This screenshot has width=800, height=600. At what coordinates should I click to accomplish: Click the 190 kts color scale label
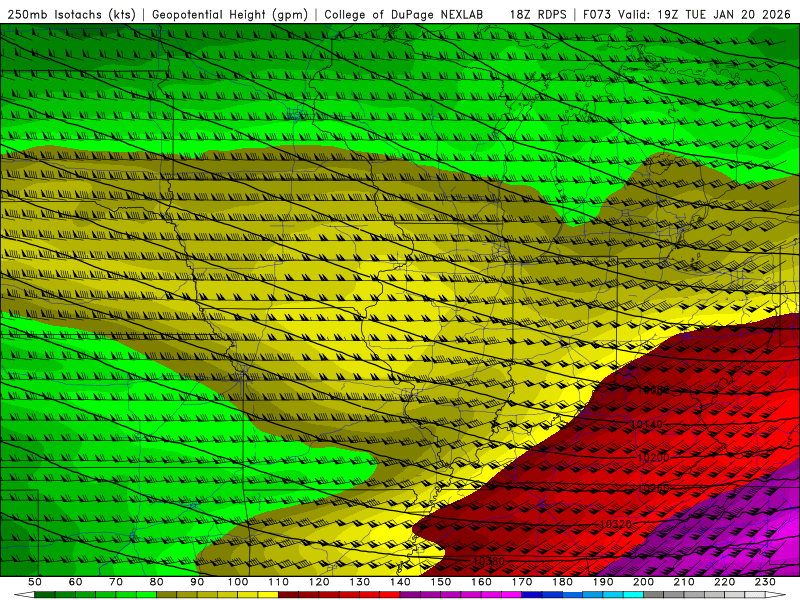pos(603,582)
